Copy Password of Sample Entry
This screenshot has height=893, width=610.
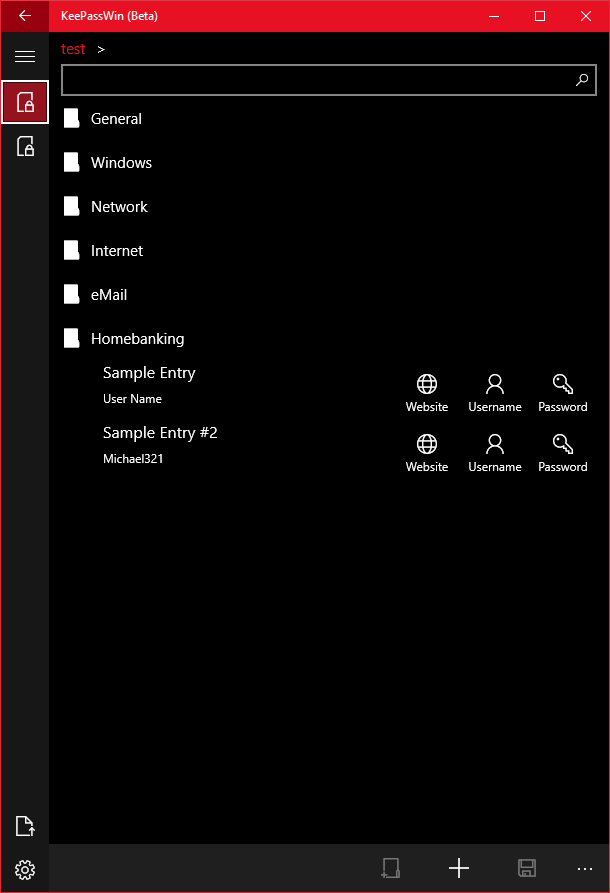click(x=563, y=393)
